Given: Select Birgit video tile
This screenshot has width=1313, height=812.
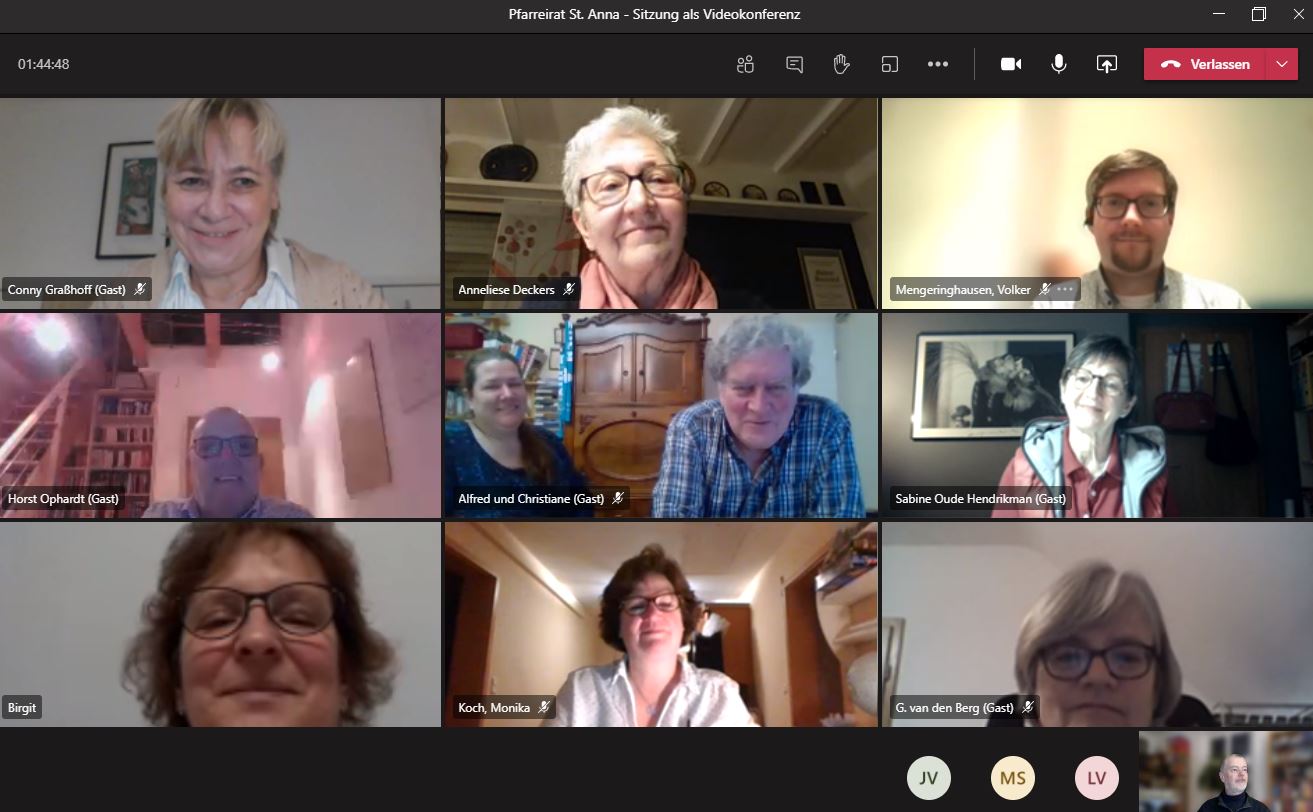Looking at the screenshot, I should [220, 624].
